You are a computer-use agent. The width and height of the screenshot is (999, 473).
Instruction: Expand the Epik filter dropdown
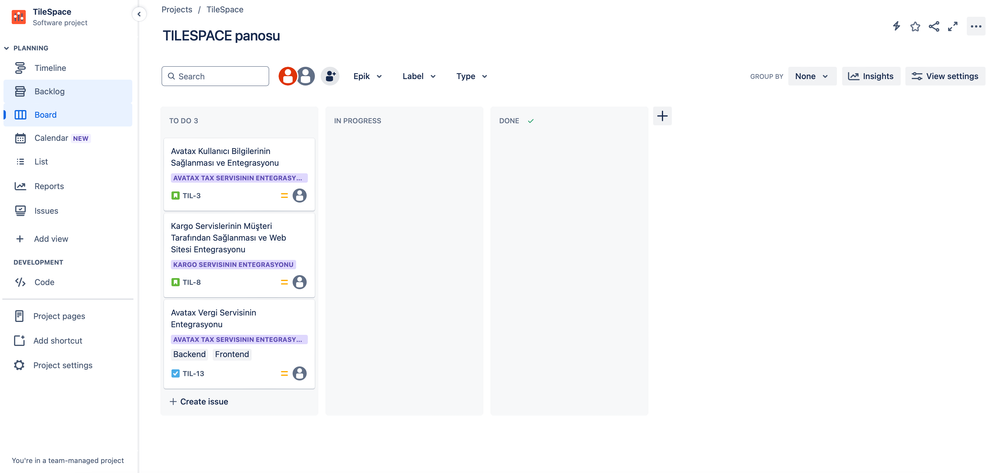pos(368,76)
